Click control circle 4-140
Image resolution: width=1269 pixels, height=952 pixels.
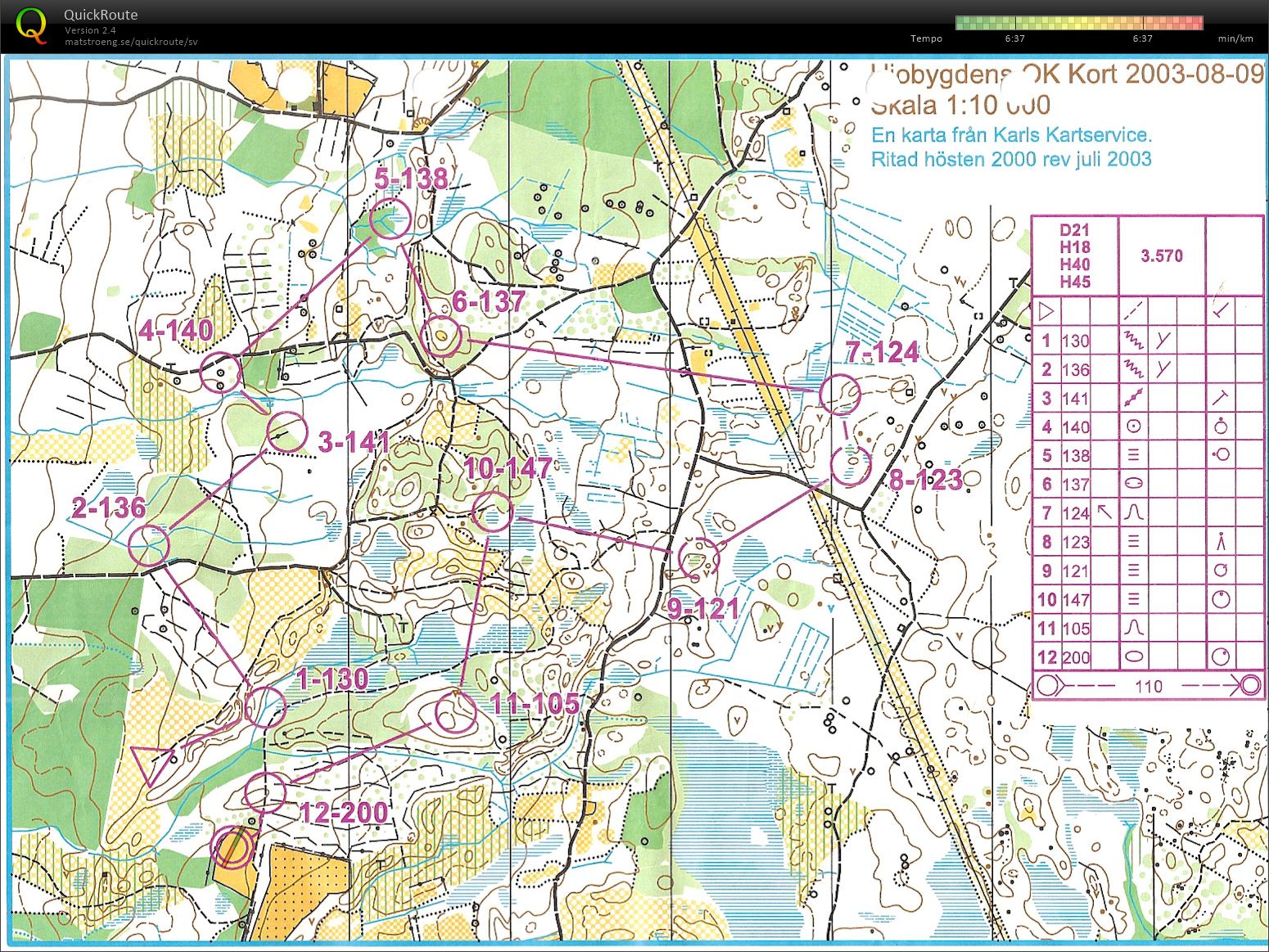221,373
